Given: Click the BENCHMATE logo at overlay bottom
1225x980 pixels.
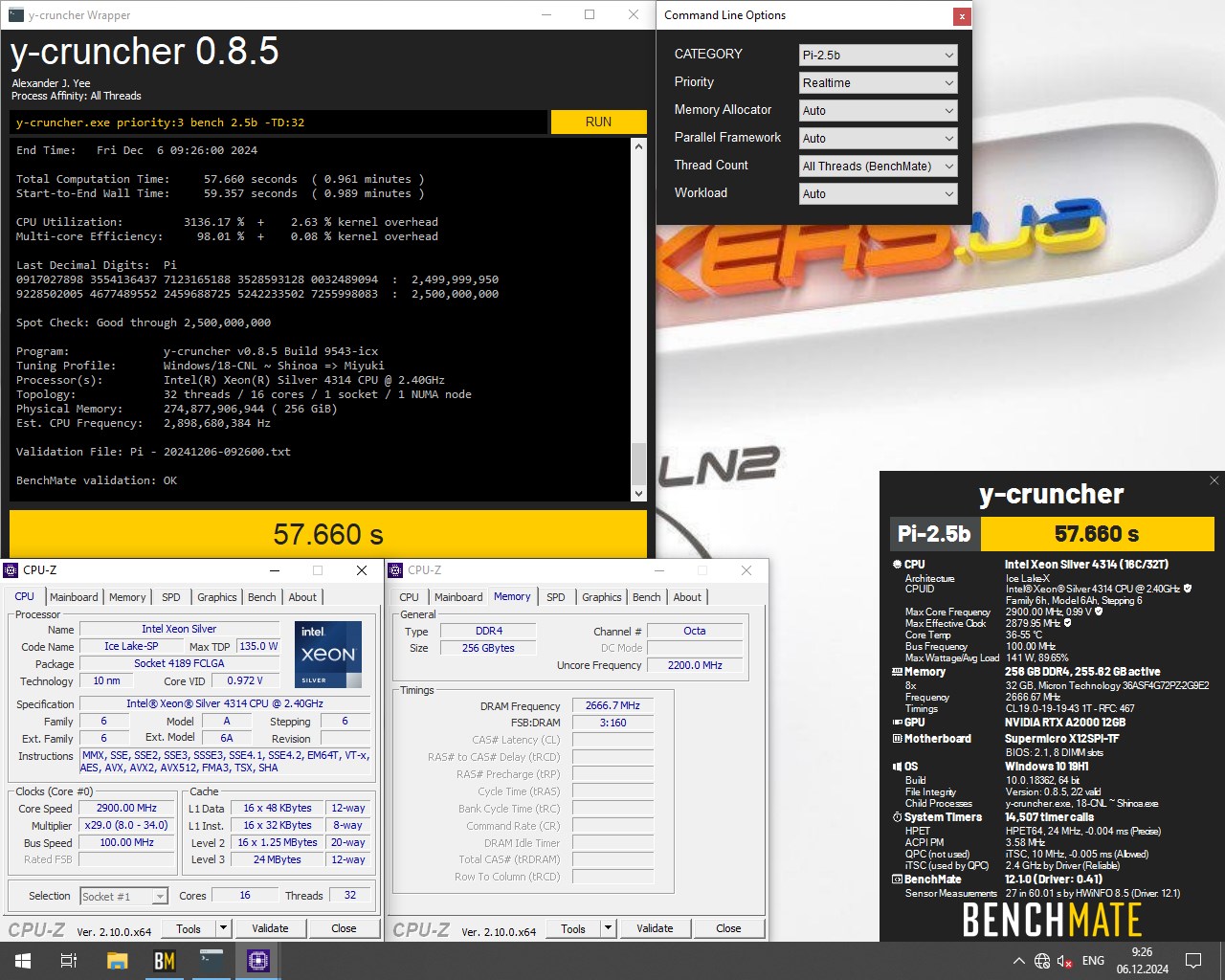Looking at the screenshot, I should coord(1052,920).
